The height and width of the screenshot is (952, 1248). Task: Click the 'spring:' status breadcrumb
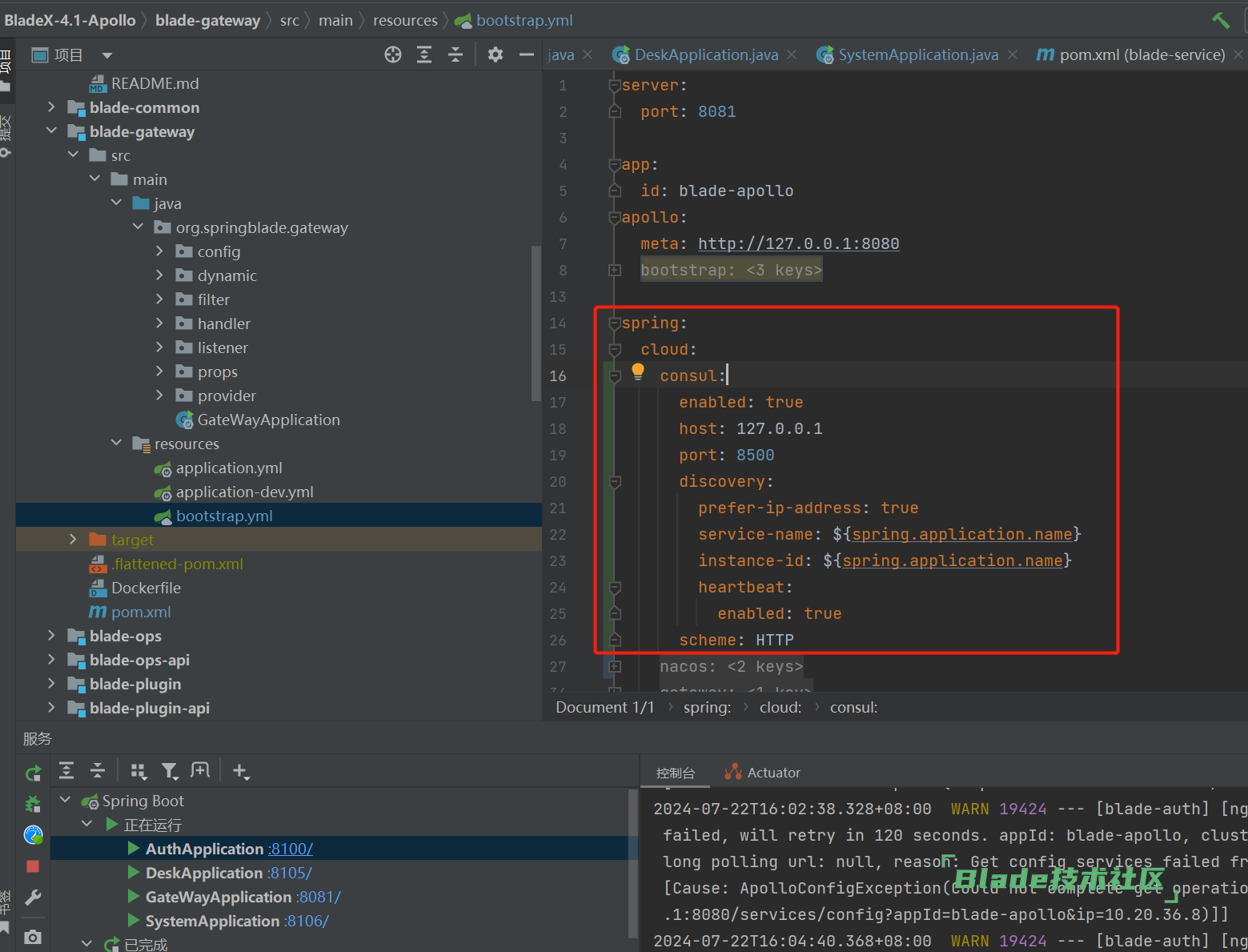pyautogui.click(x=707, y=707)
